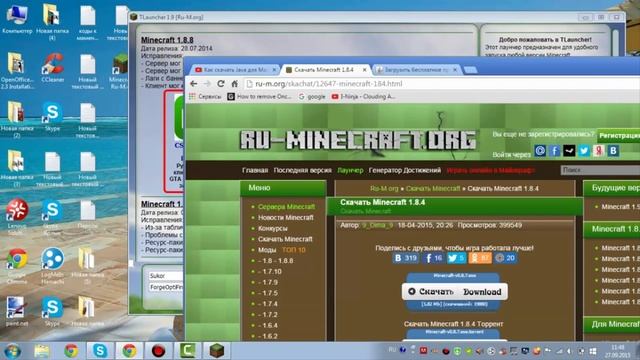The width and height of the screenshot is (640, 360).
Task: Reload the ru-m.org page
Action: tap(221, 84)
